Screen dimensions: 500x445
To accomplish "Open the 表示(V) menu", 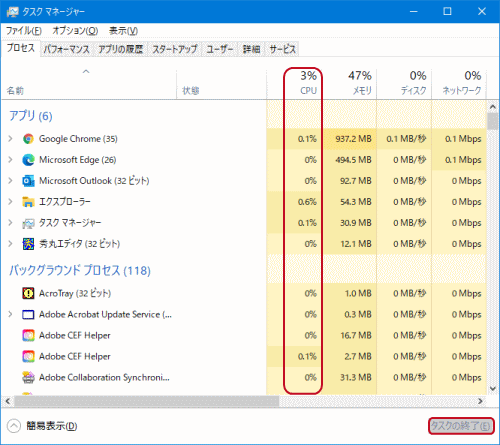I will tap(123, 31).
